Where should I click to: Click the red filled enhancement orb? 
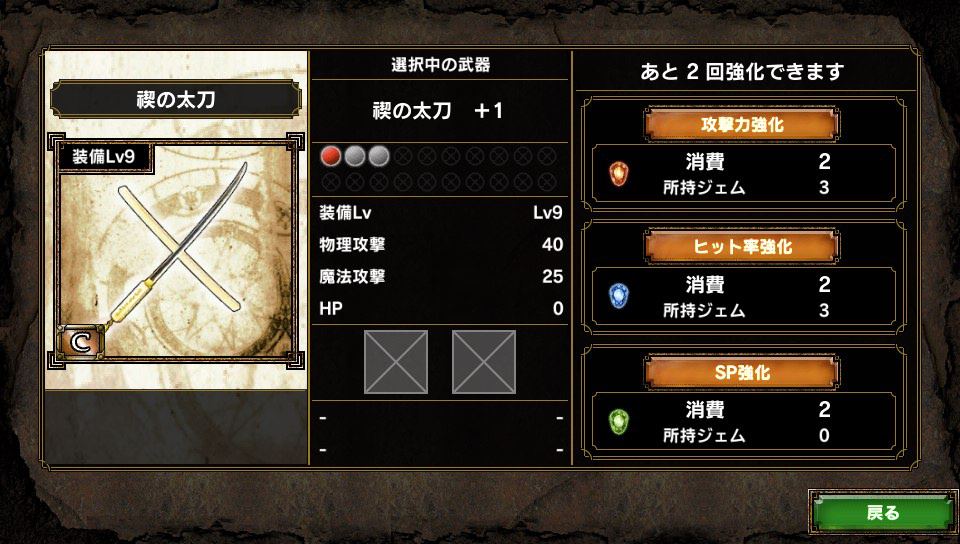(x=331, y=156)
